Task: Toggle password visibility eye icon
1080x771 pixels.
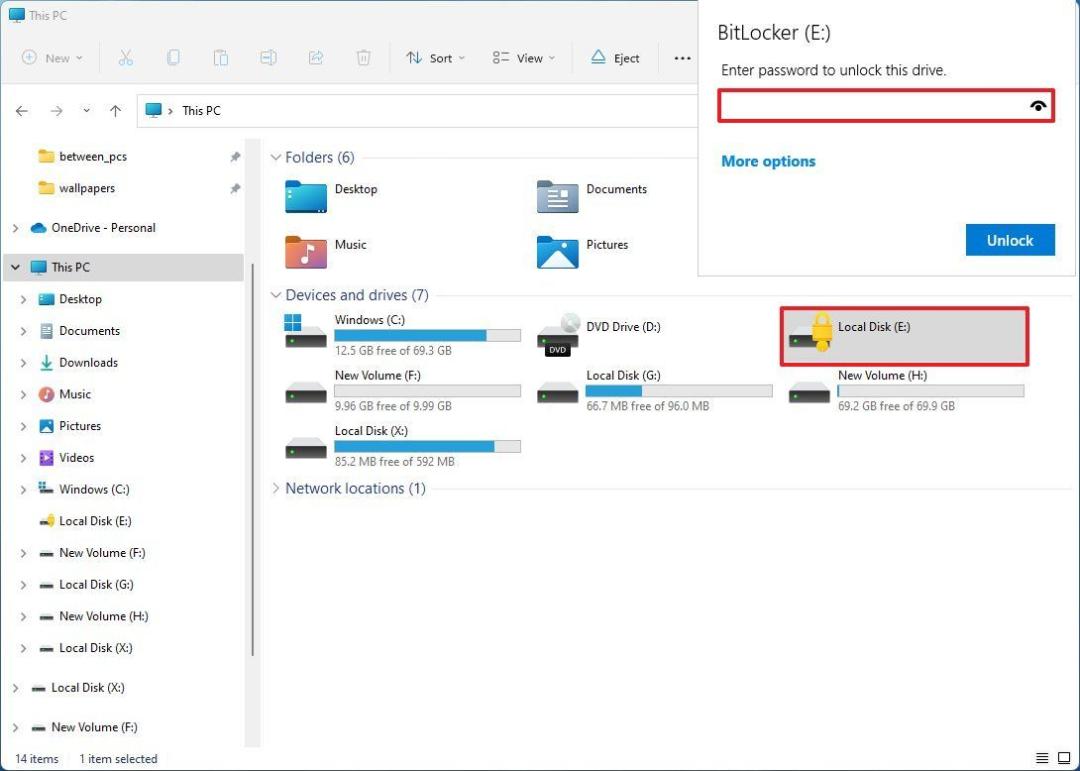Action: coord(1038,105)
